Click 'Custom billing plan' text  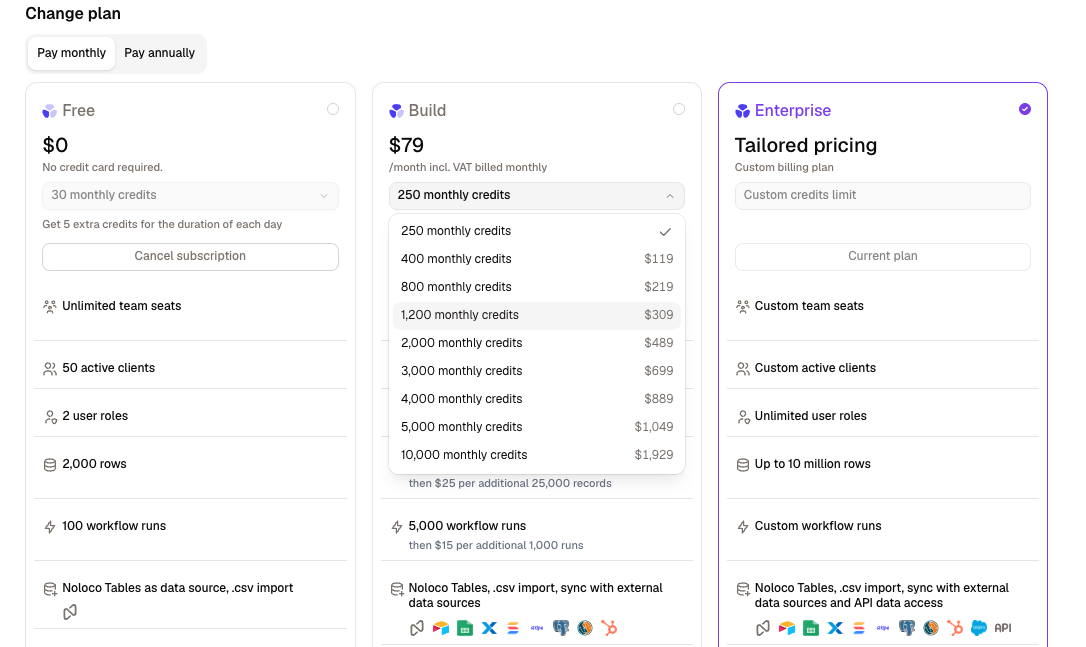coord(784,168)
